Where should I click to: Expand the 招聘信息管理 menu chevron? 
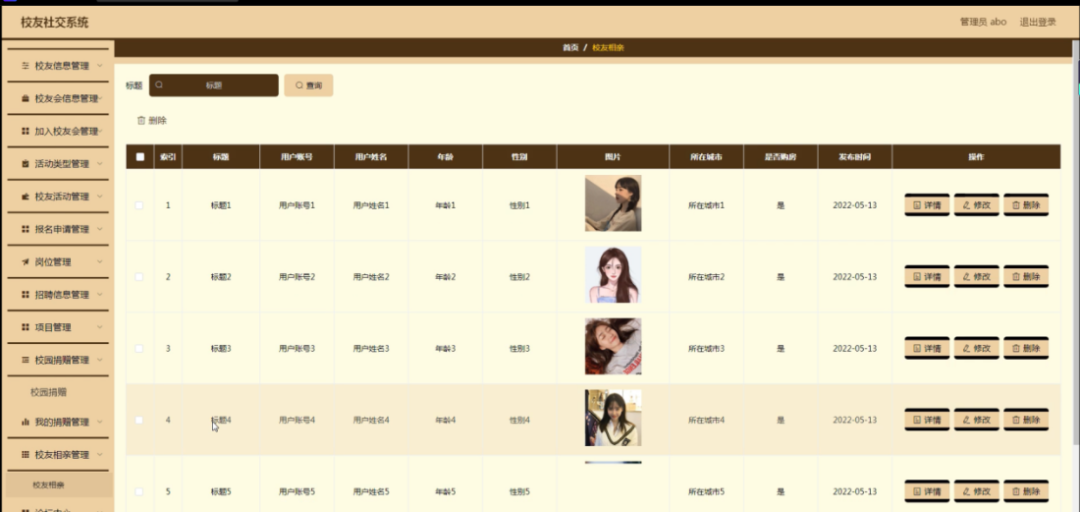click(x=101, y=294)
